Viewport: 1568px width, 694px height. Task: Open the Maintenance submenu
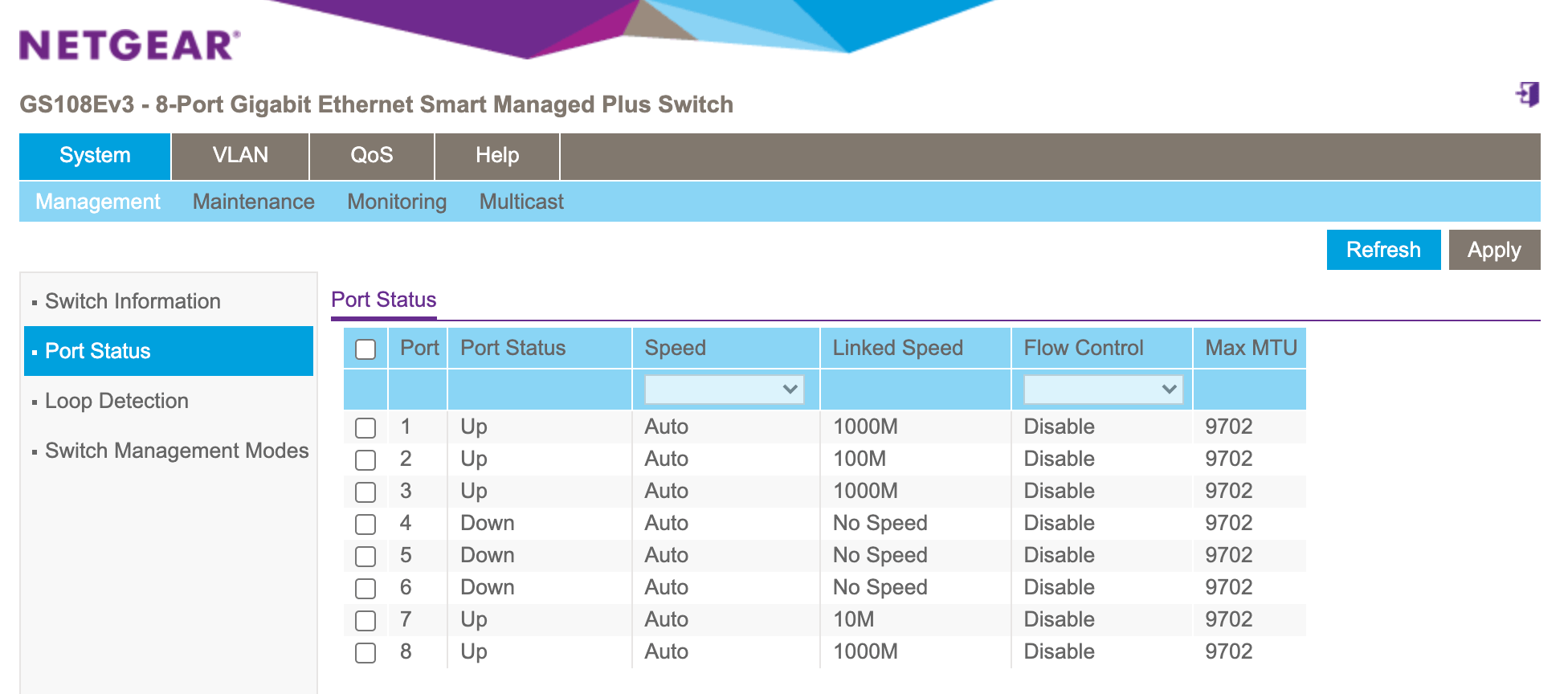click(x=252, y=202)
